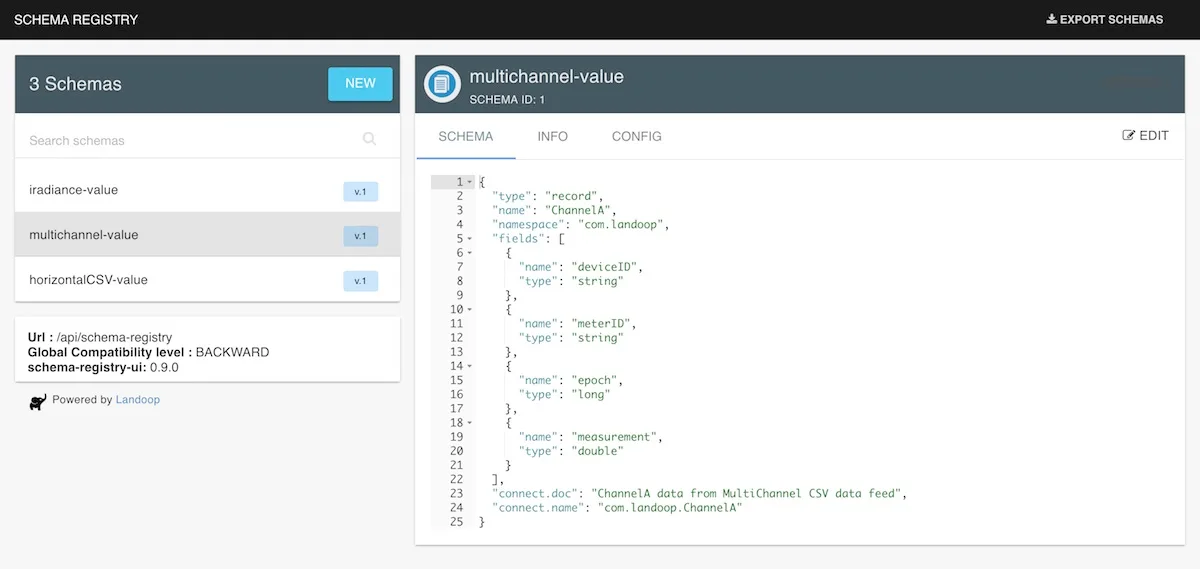1200x569 pixels.
Task: Open the CONFIG tab
Action: (x=636, y=136)
